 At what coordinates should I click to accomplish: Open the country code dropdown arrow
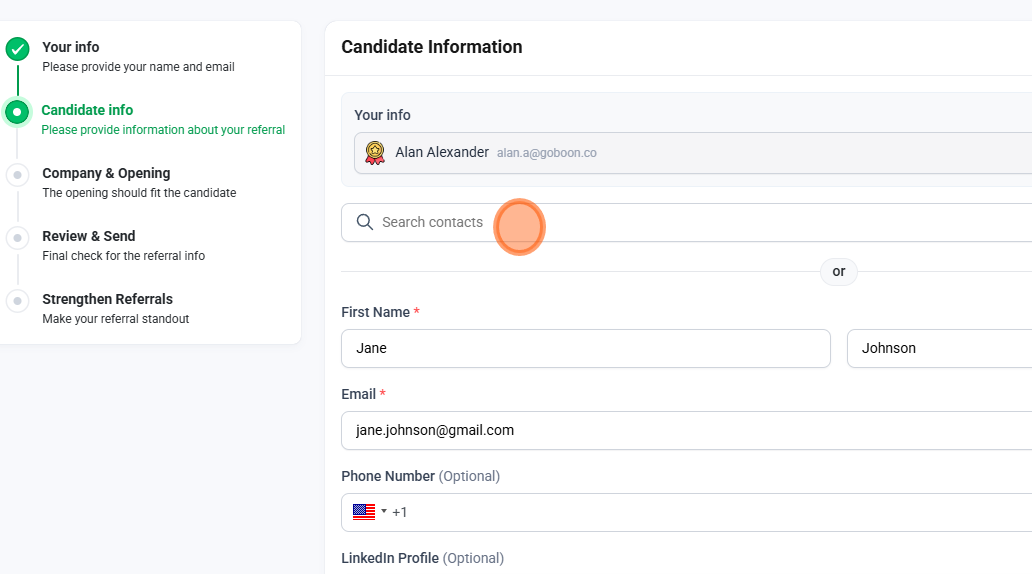384,511
